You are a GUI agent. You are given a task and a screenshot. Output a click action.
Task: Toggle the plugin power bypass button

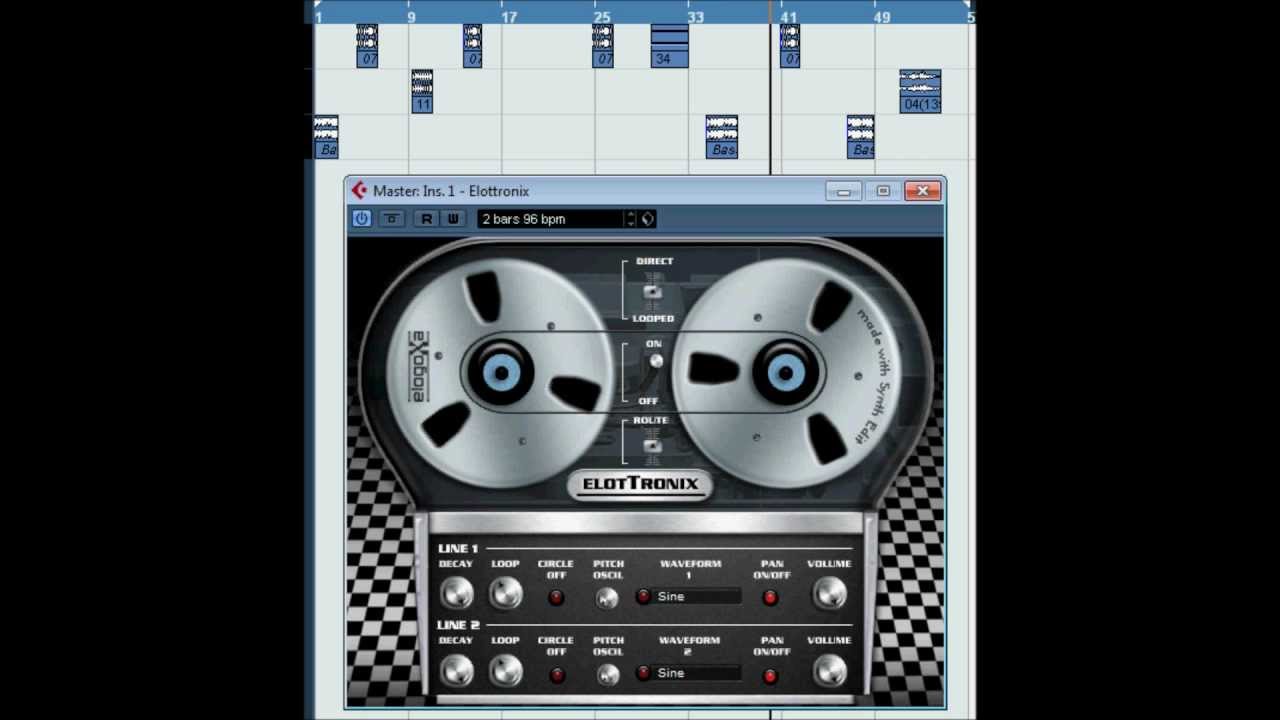[361, 218]
